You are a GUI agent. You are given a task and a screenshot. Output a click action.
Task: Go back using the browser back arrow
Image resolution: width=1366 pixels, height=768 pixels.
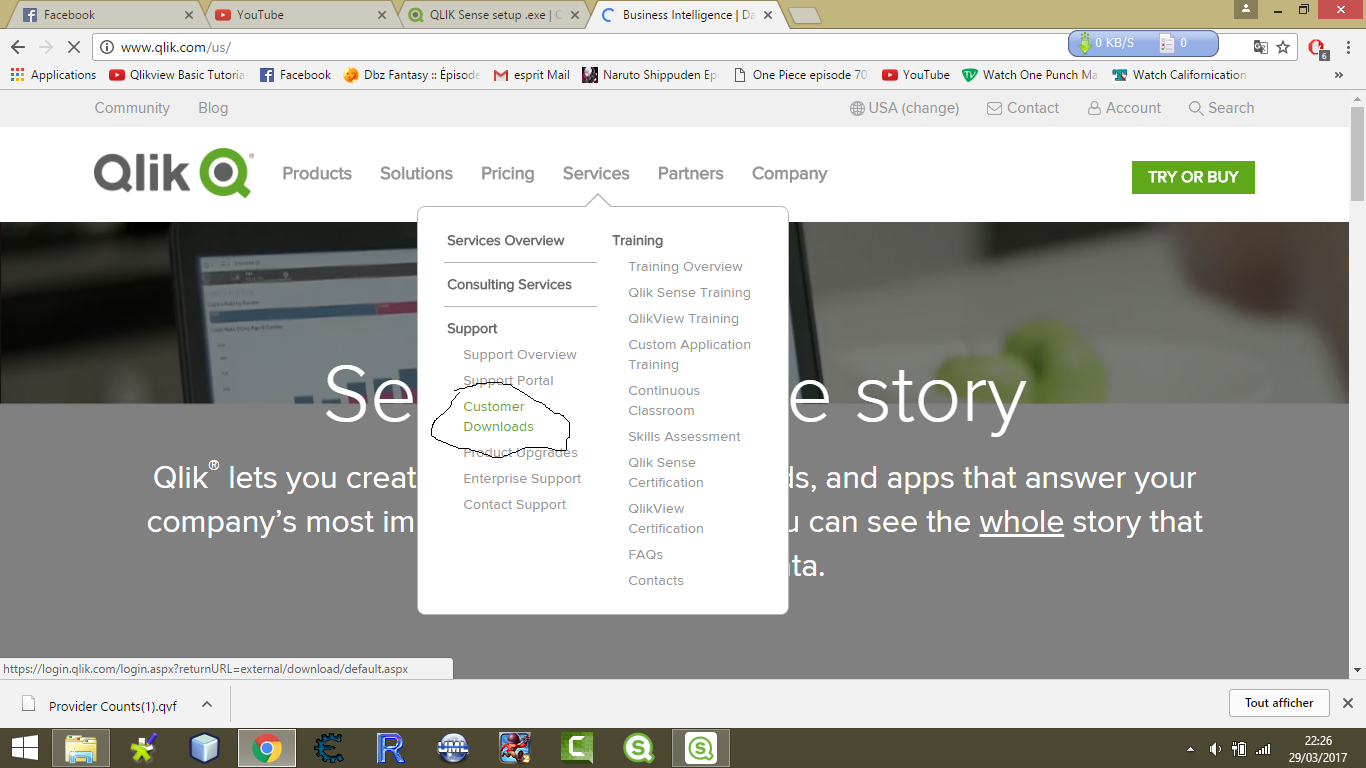18,47
